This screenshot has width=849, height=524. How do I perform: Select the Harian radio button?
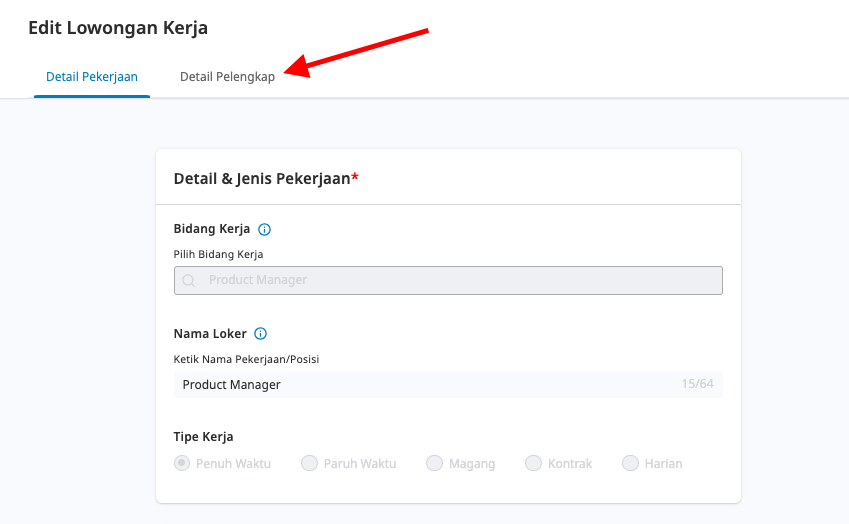coord(630,463)
